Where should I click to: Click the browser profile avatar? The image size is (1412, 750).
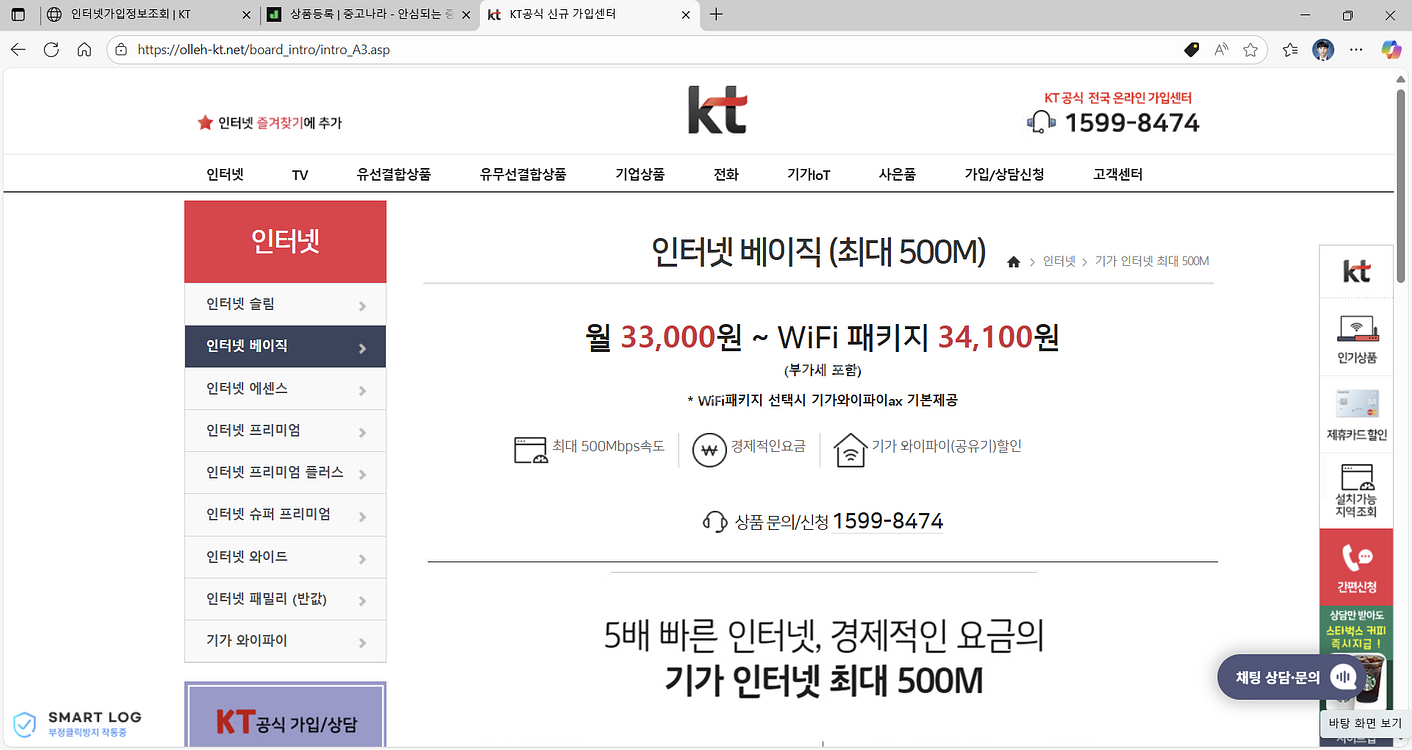point(1323,49)
